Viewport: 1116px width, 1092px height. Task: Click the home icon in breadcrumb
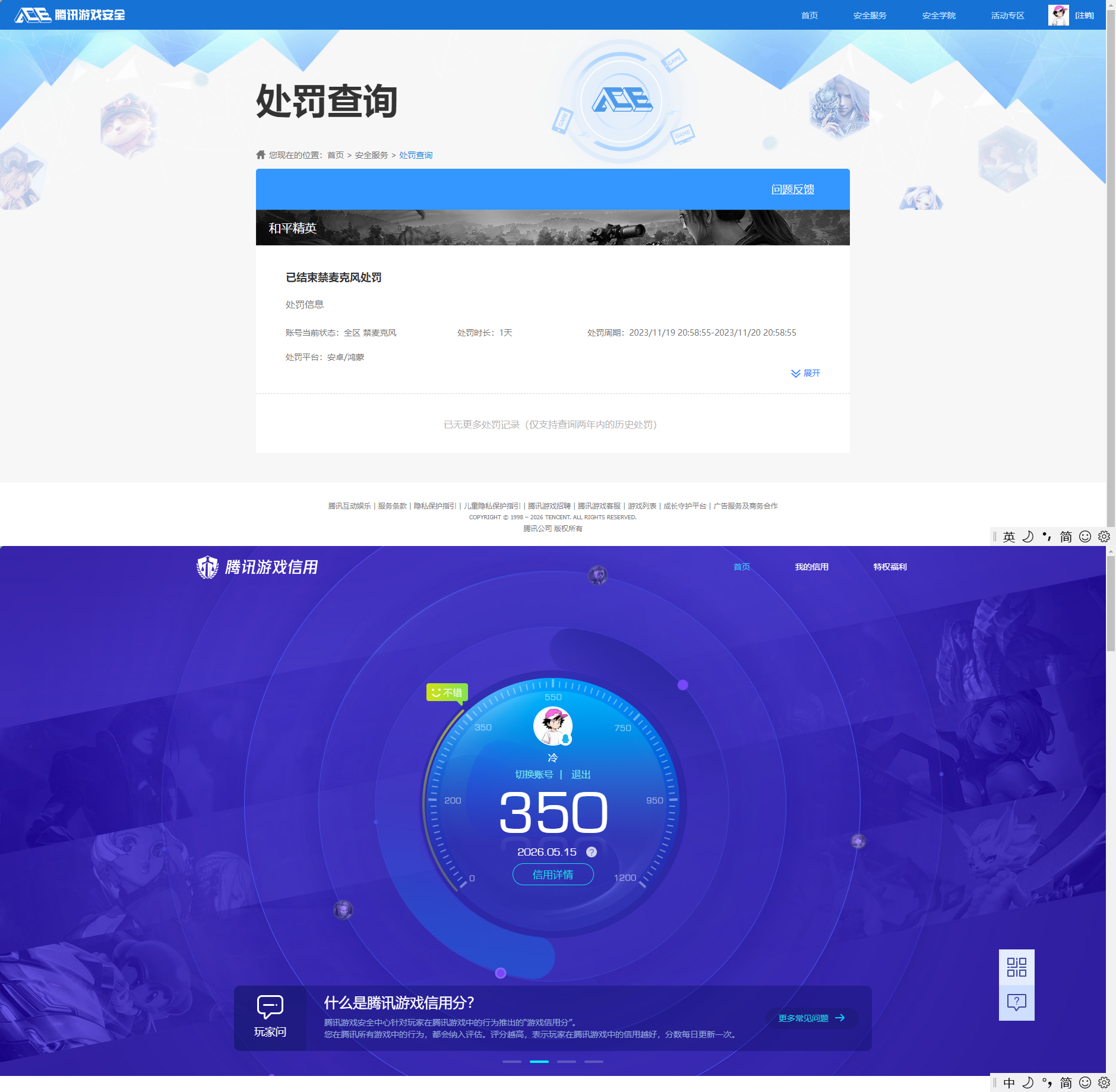tap(261, 154)
